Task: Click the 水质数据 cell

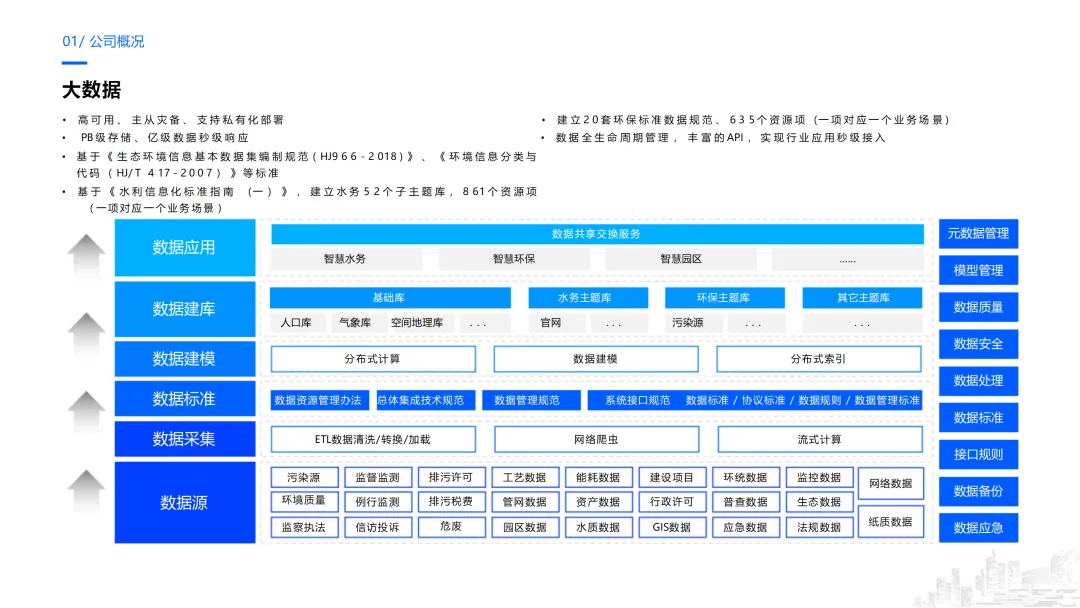Action: click(x=599, y=527)
